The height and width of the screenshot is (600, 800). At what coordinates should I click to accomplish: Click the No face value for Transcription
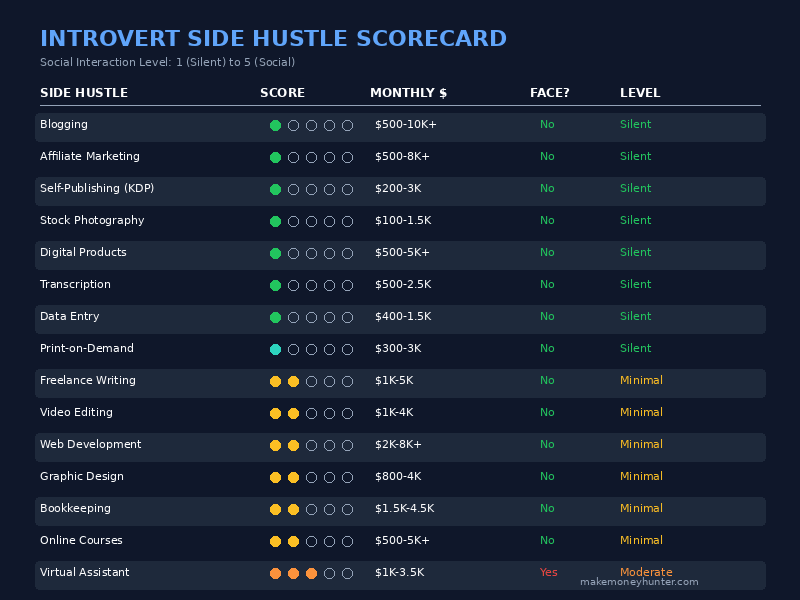[x=547, y=285]
